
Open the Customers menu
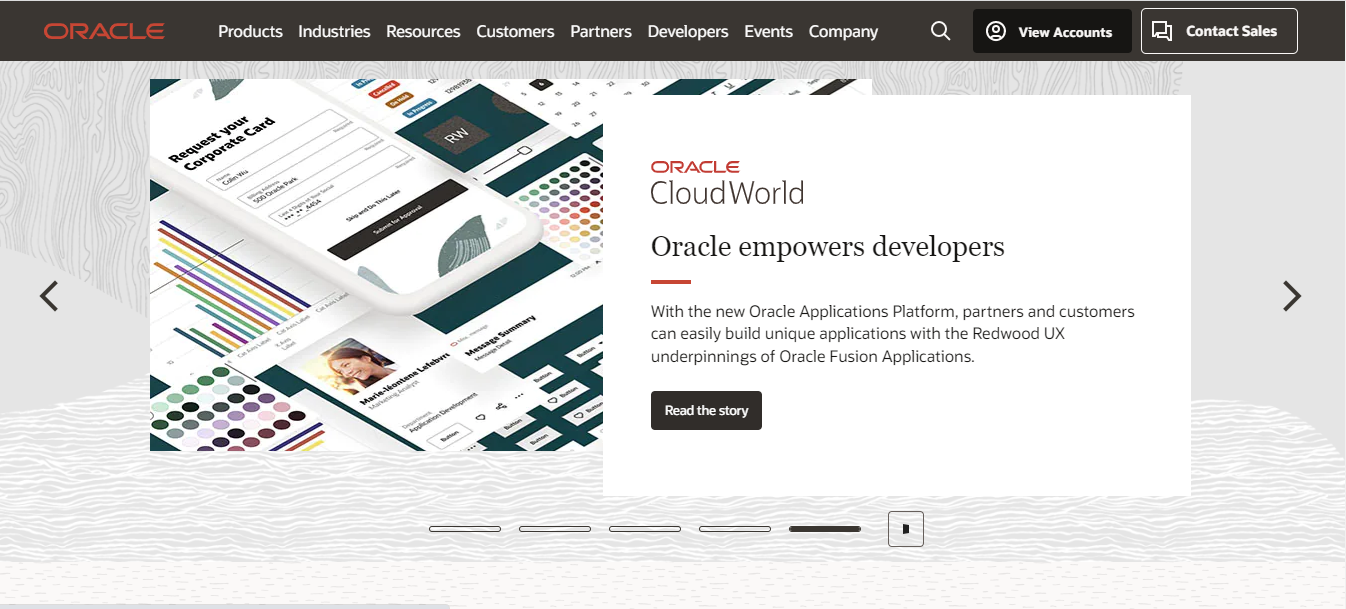tap(515, 31)
